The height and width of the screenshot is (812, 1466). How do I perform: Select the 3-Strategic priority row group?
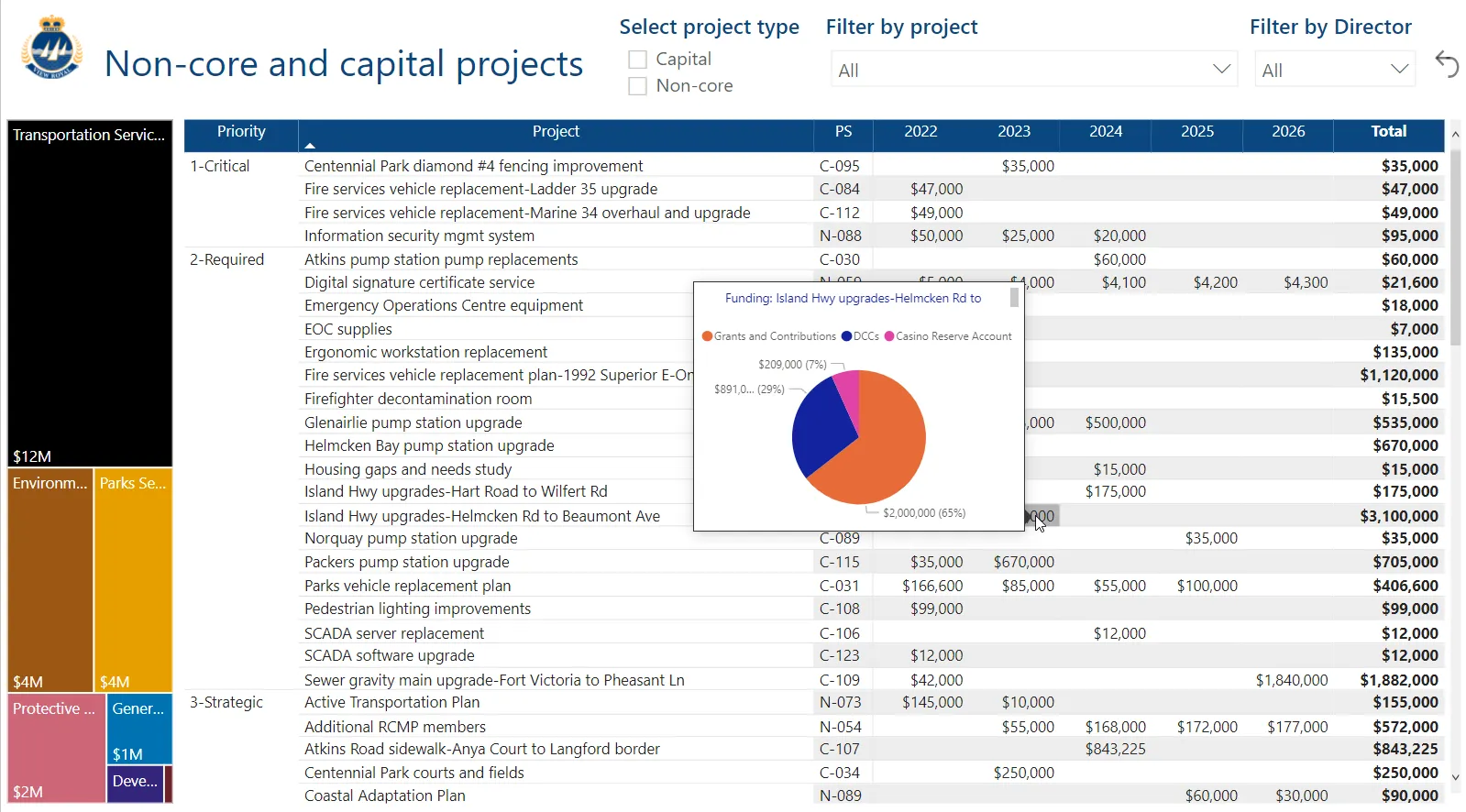(226, 702)
